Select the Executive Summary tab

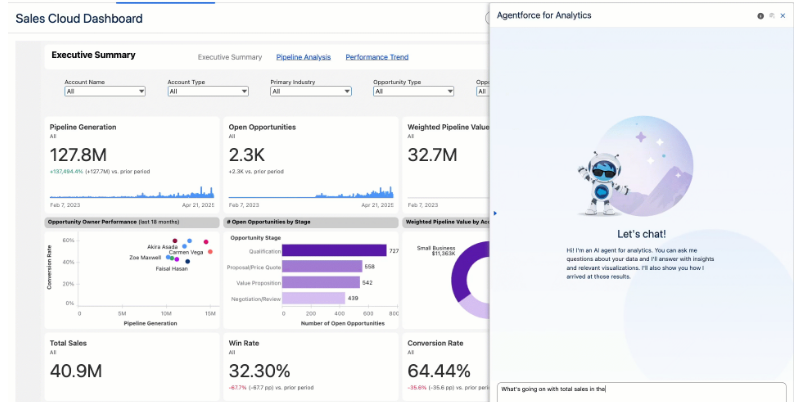point(230,57)
